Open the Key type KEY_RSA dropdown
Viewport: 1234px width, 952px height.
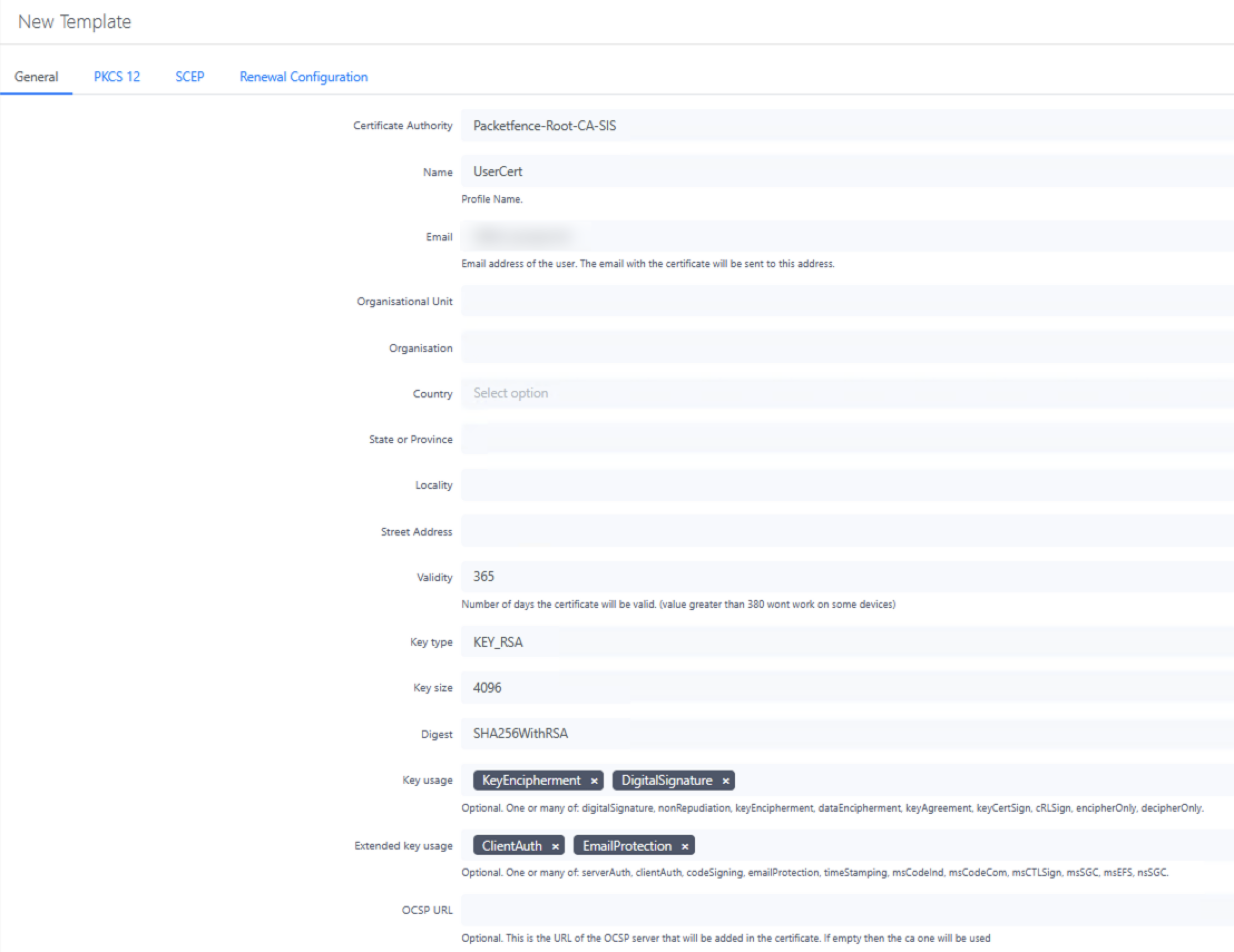[x=847, y=642]
